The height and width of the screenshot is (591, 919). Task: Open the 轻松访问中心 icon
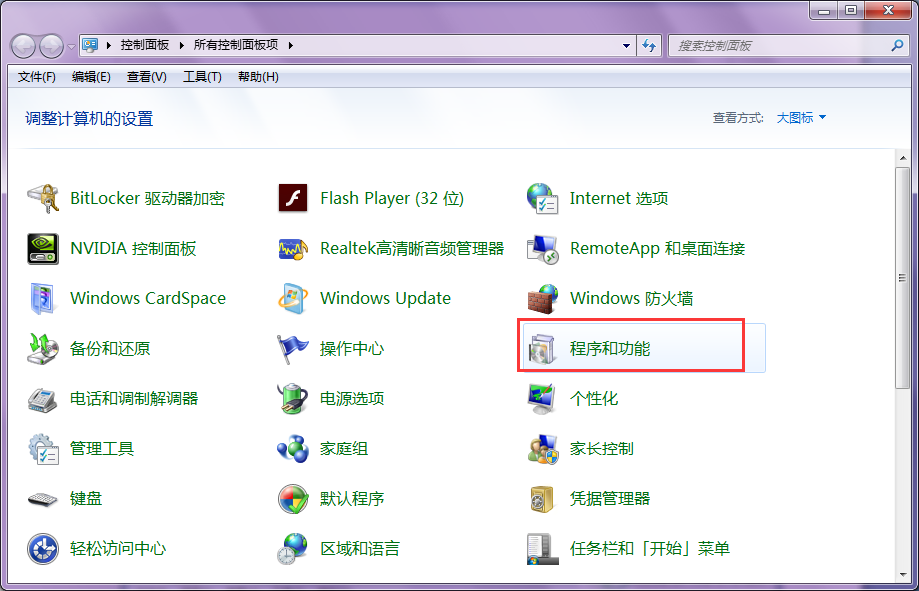pyautogui.click(x=43, y=549)
